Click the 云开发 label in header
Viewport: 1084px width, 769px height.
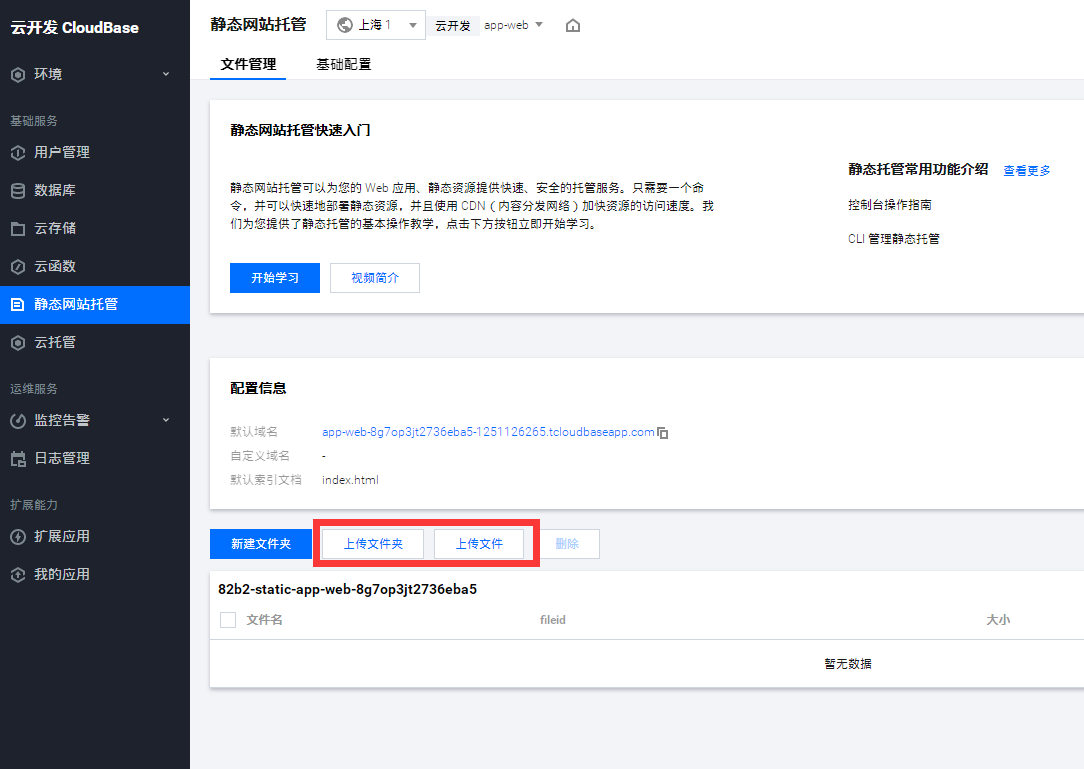pos(453,26)
